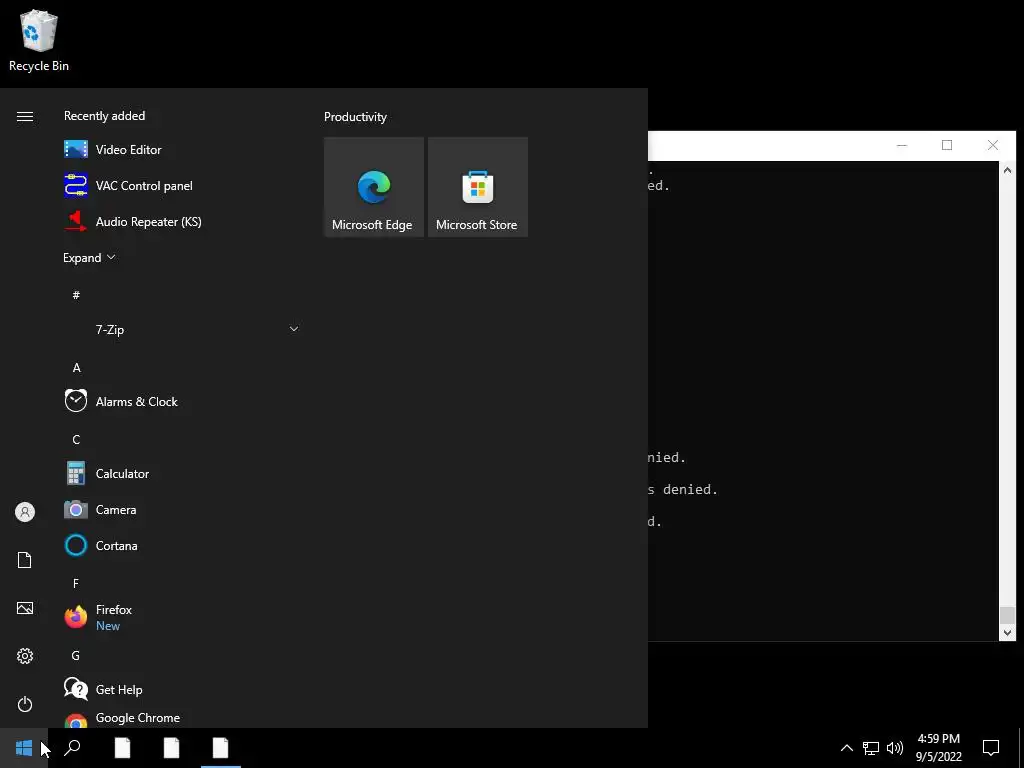The width and height of the screenshot is (1024, 768).
Task: Close the console window
Action: (993, 145)
